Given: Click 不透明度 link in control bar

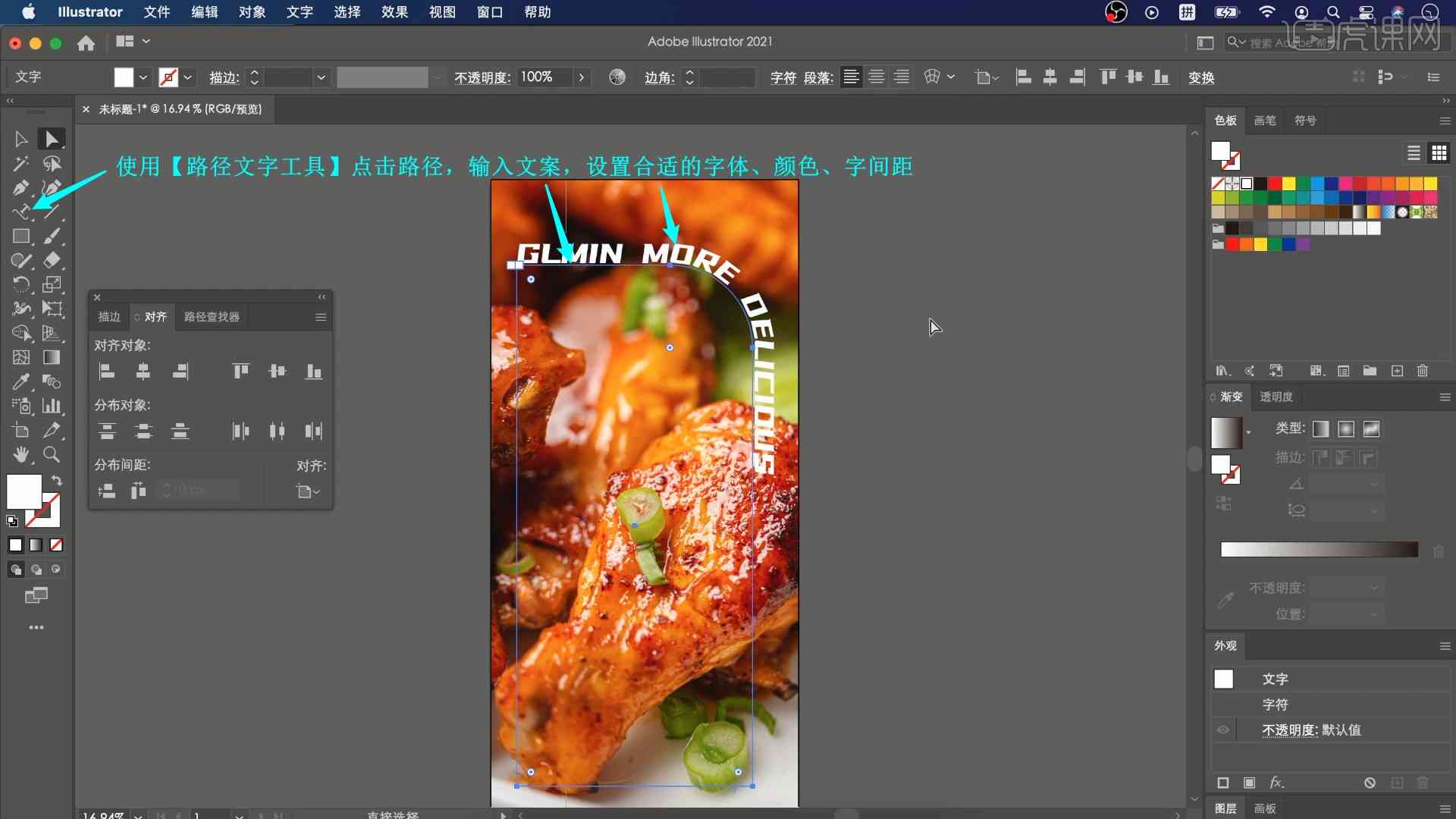Looking at the screenshot, I should [x=482, y=77].
